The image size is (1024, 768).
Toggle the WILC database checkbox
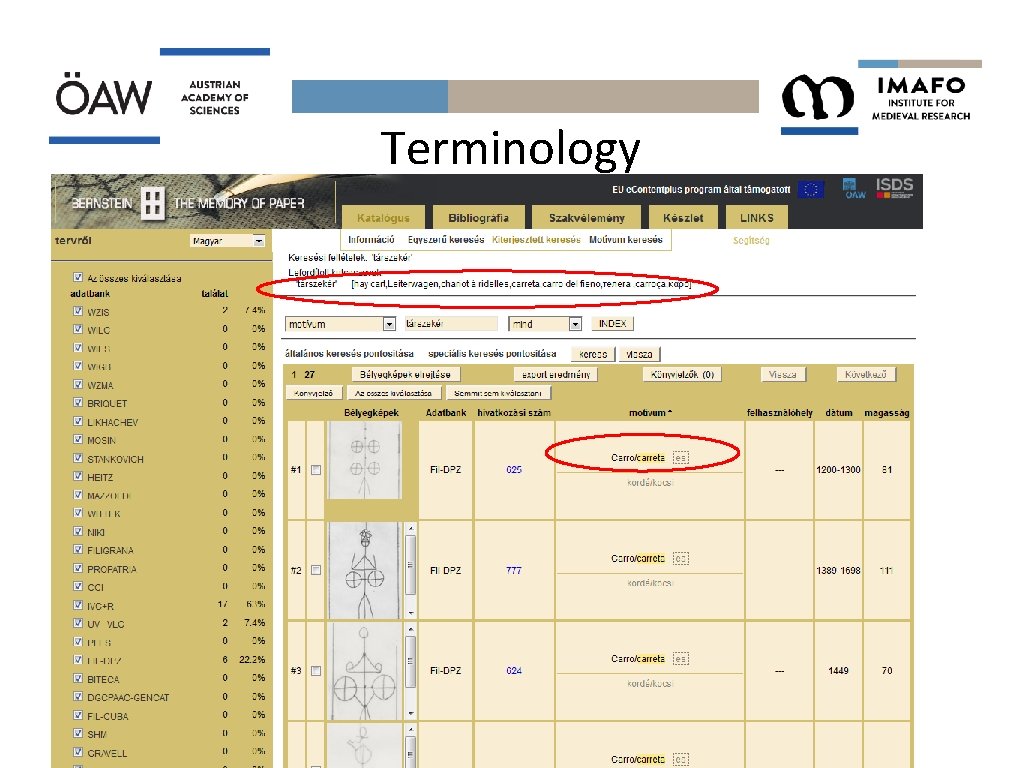pyautogui.click(x=78, y=329)
